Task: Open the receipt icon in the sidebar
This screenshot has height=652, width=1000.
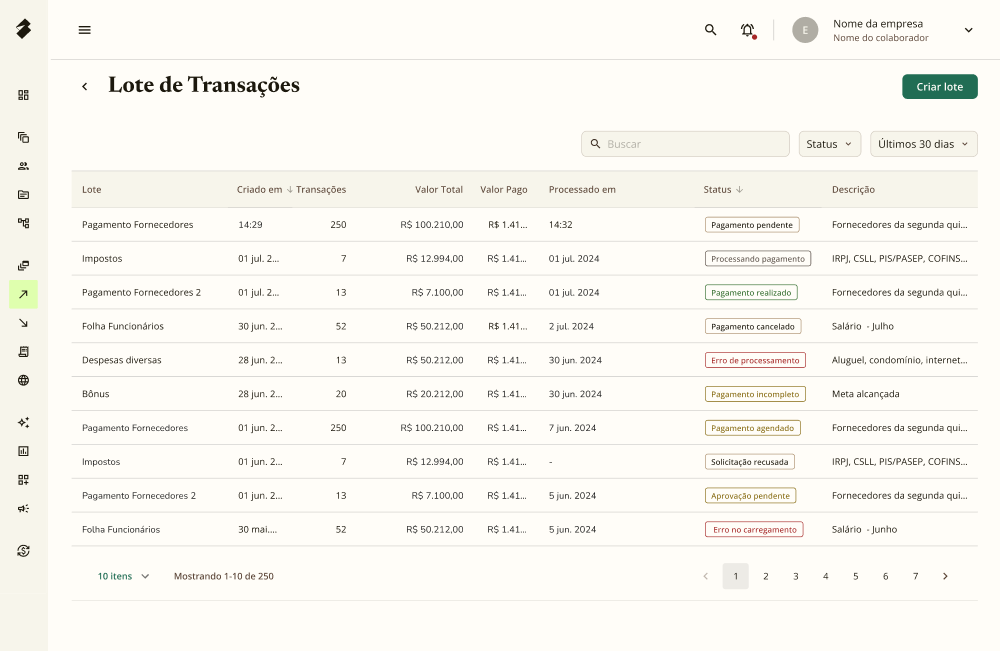Action: click(x=24, y=352)
